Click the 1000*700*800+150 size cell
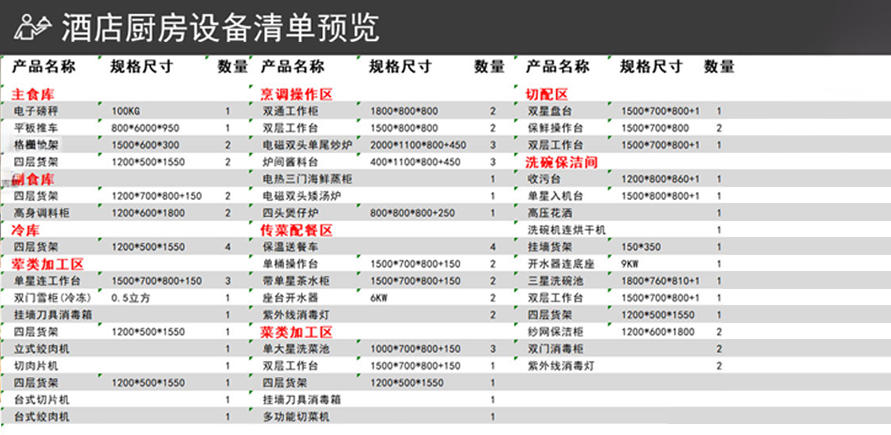The image size is (891, 435). (x=415, y=349)
